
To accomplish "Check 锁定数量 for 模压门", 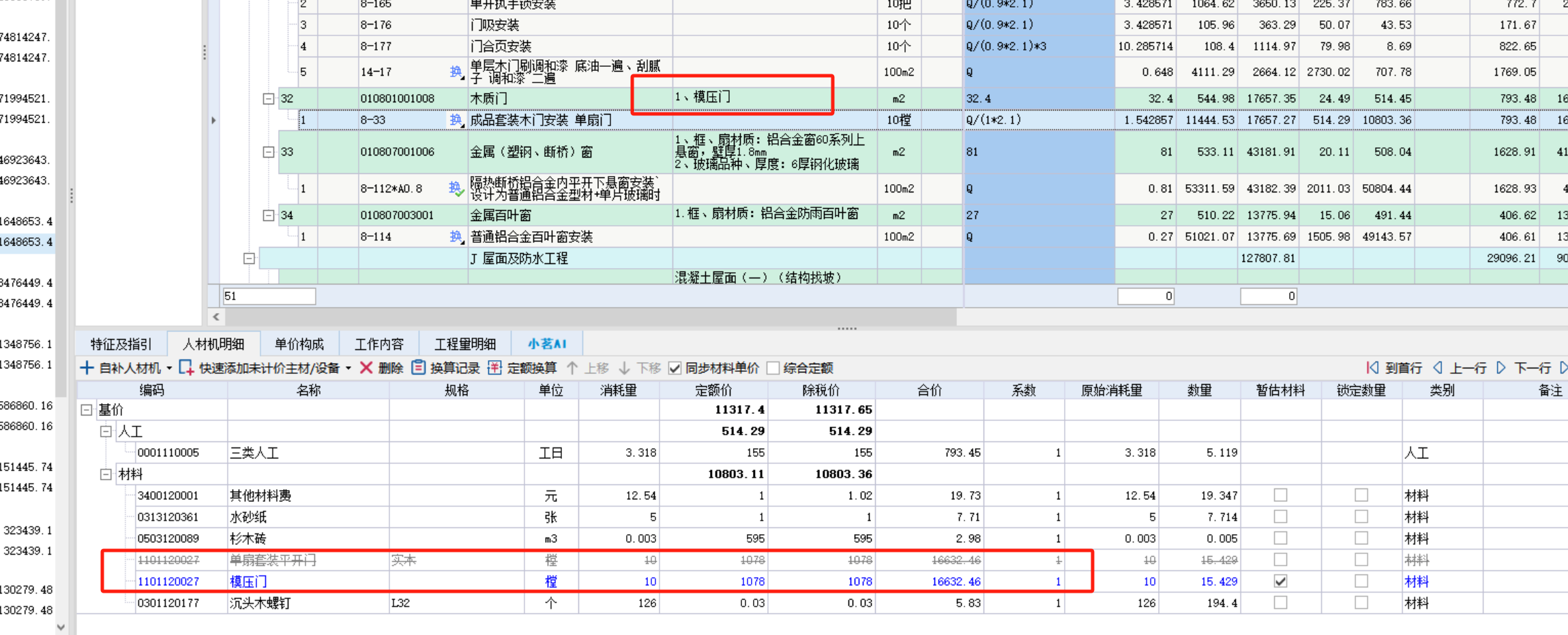I will coord(1361,581).
